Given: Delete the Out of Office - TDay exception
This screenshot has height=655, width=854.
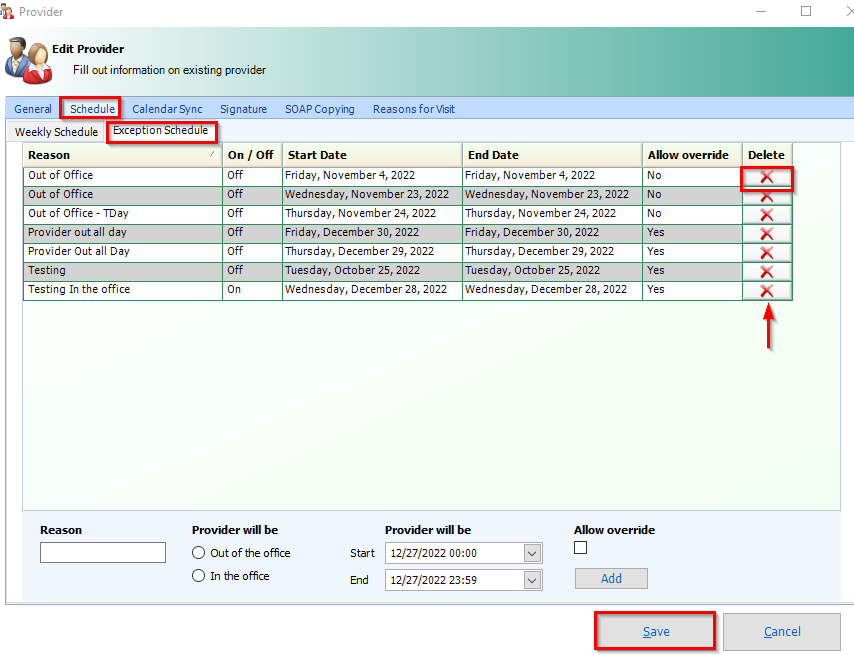Looking at the screenshot, I should [767, 215].
